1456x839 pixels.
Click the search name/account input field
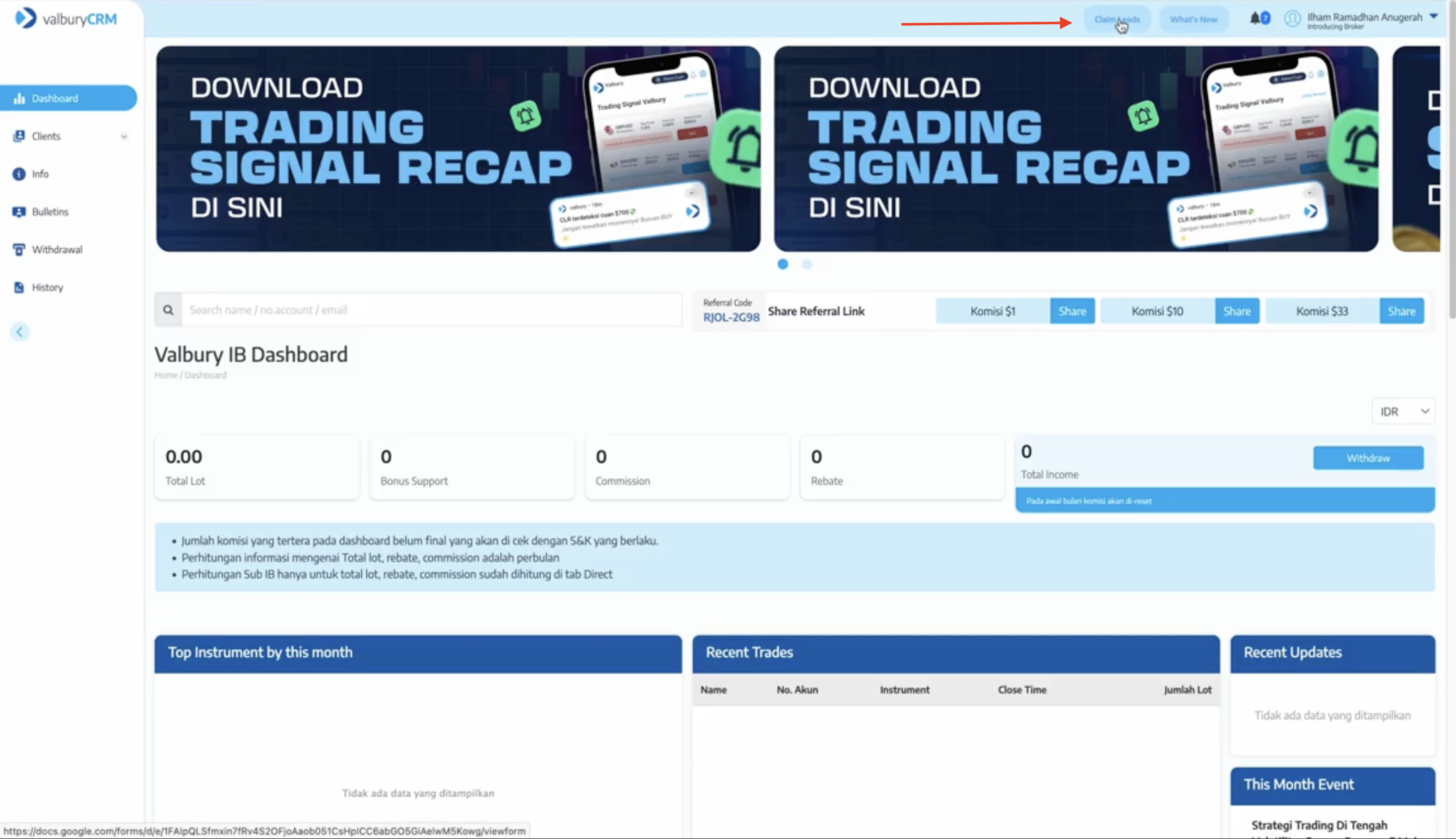coord(432,310)
